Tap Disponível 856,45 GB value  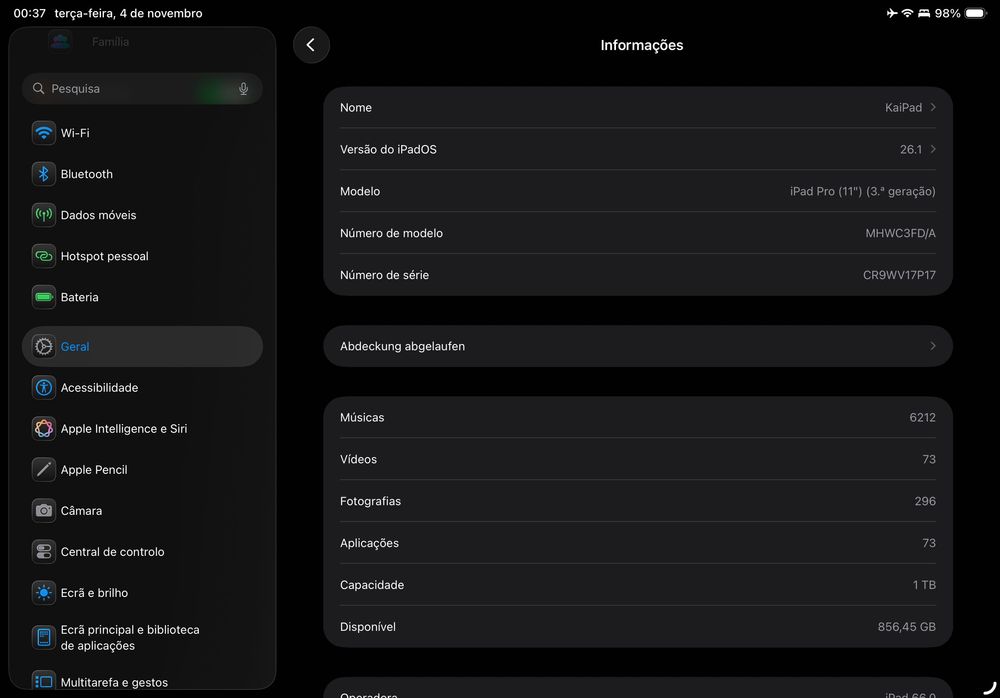(x=906, y=627)
